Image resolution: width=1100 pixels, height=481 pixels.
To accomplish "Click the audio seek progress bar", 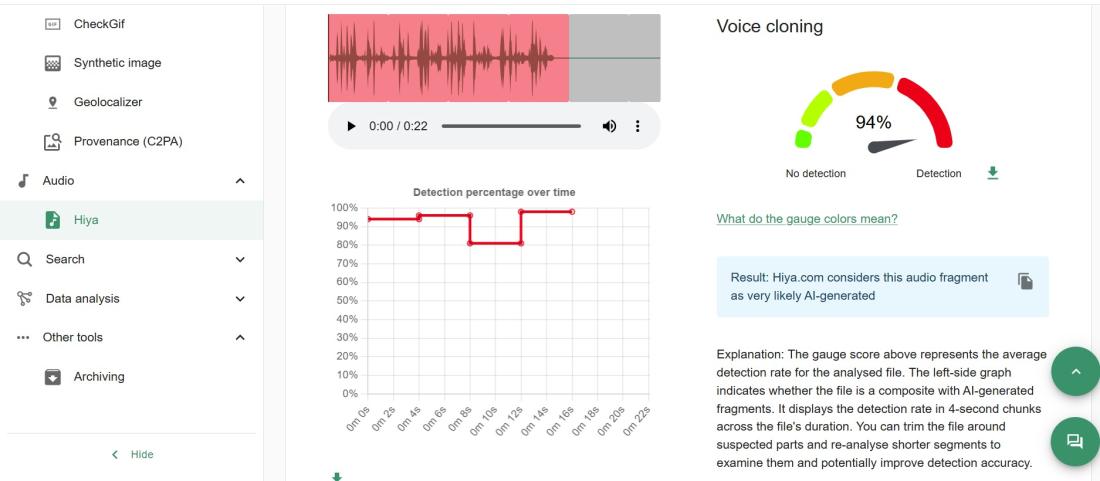I will [x=511, y=126].
